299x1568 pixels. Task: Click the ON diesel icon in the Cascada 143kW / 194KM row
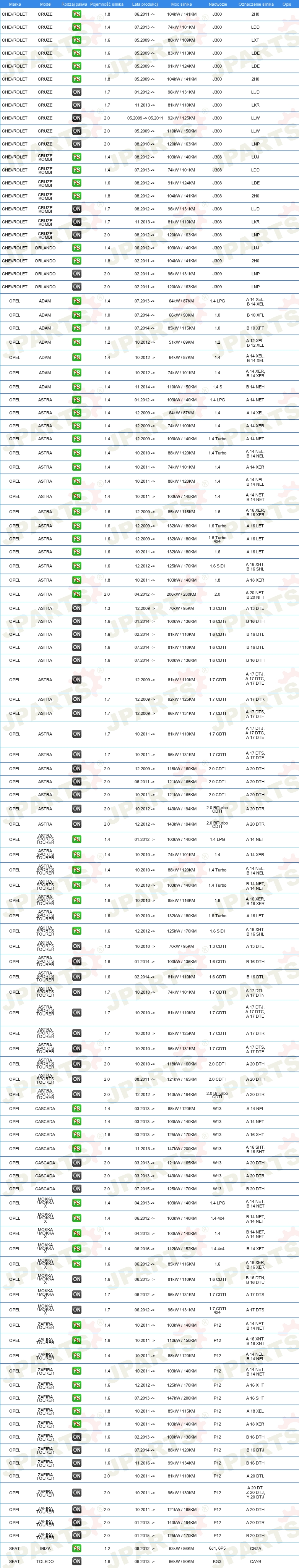(x=77, y=1176)
